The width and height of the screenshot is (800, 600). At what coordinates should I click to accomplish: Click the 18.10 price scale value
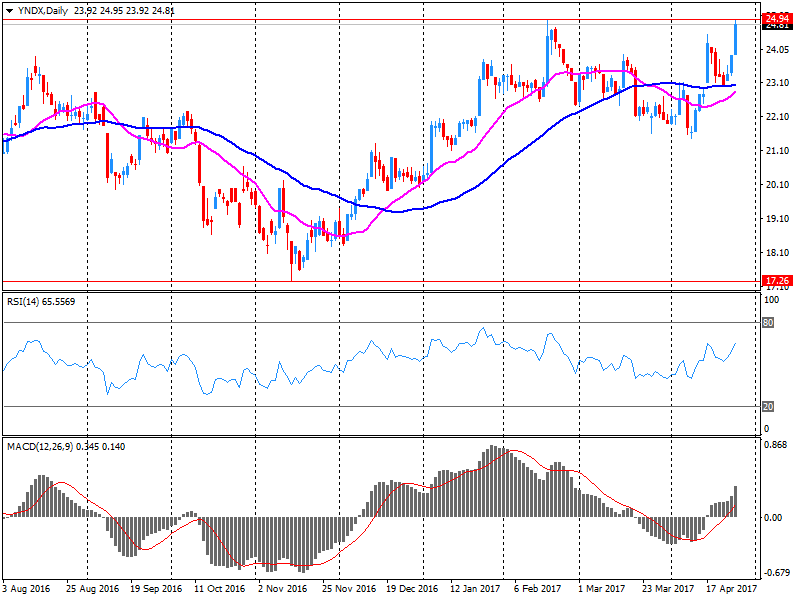click(778, 253)
